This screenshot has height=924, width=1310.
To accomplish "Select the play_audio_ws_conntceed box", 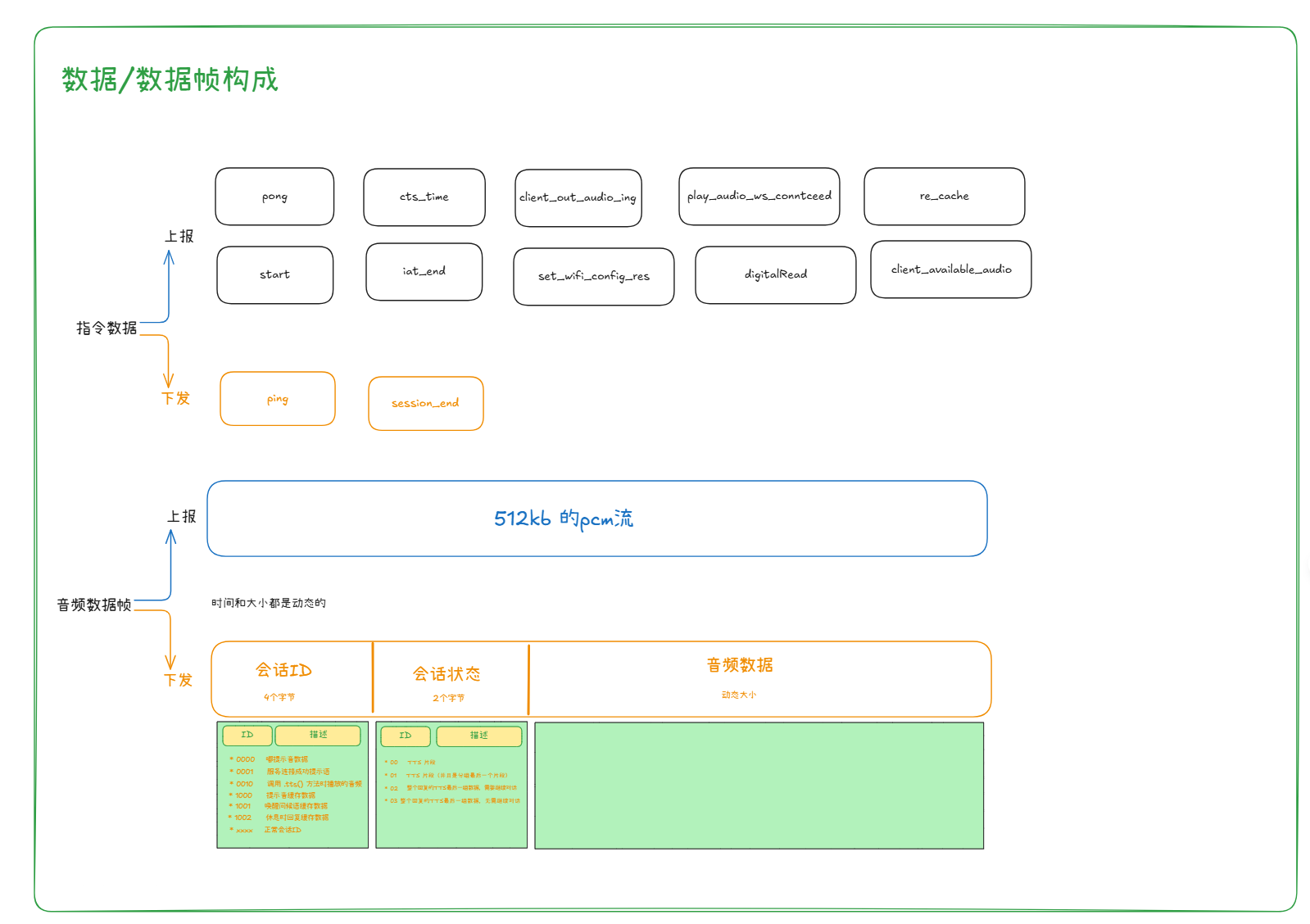I will click(x=759, y=197).
